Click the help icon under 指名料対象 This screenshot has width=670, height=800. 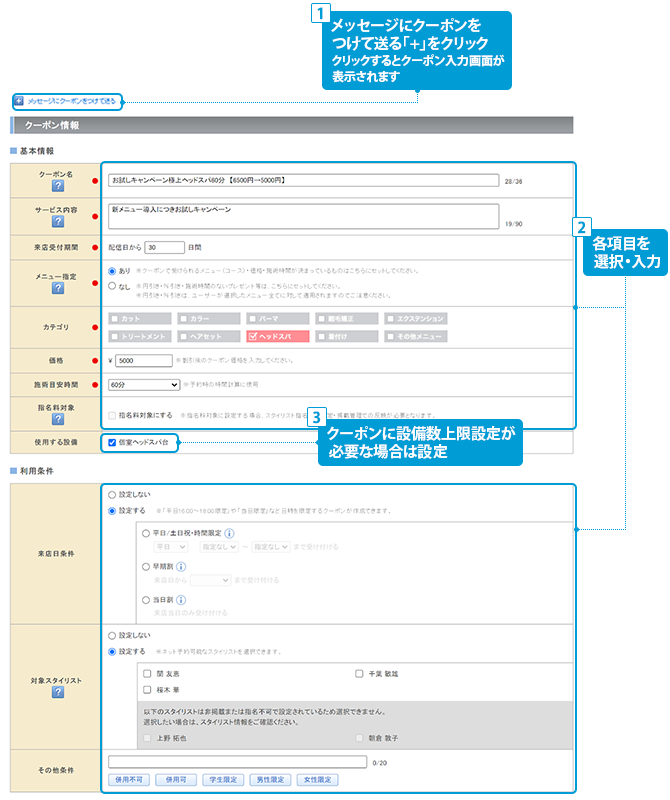[x=58, y=419]
